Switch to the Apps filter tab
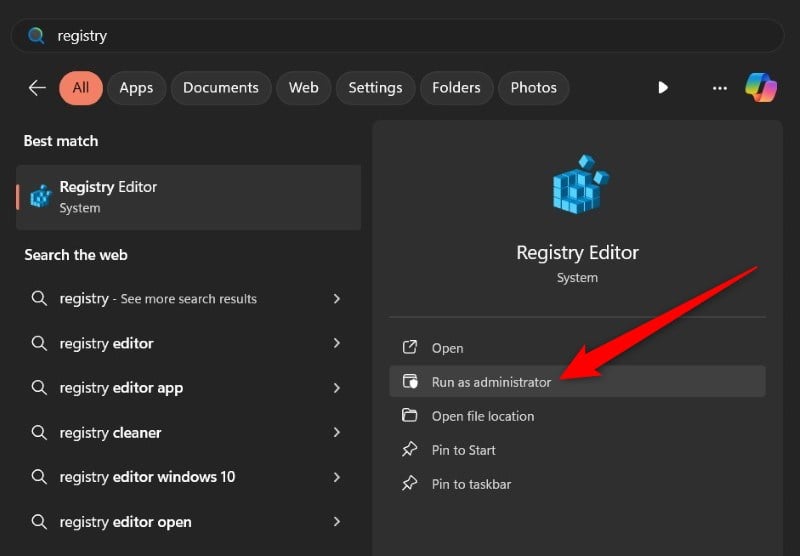 click(136, 88)
